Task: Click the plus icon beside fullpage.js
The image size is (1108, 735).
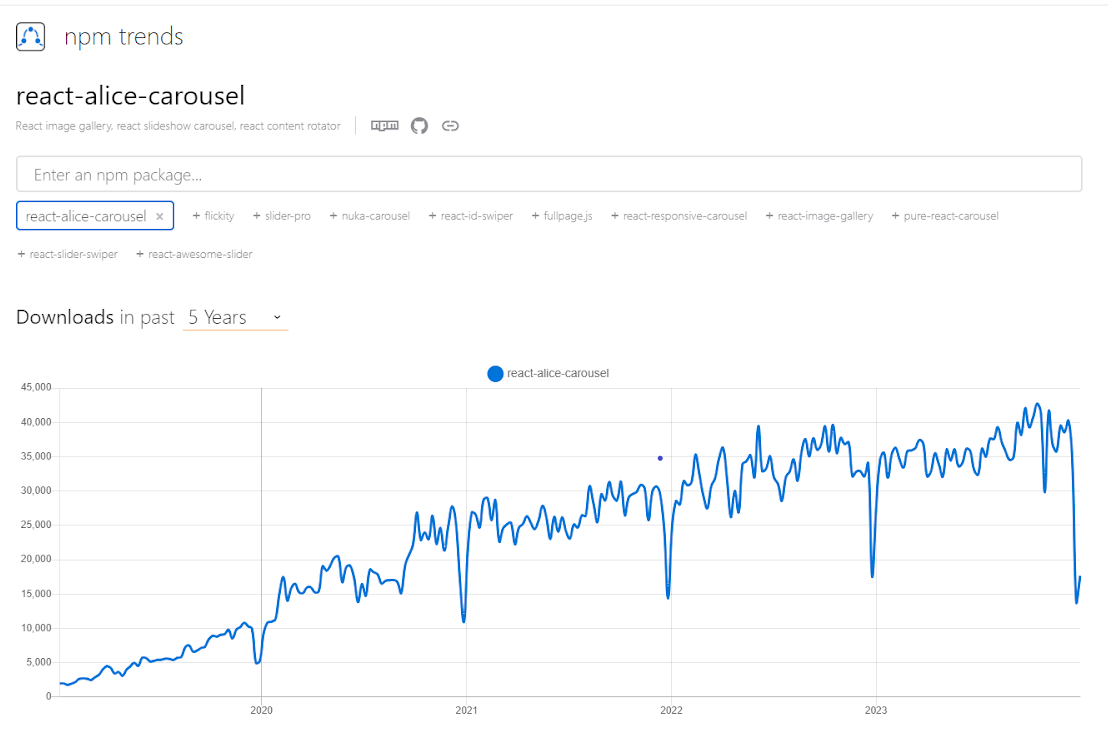Action: pos(536,215)
